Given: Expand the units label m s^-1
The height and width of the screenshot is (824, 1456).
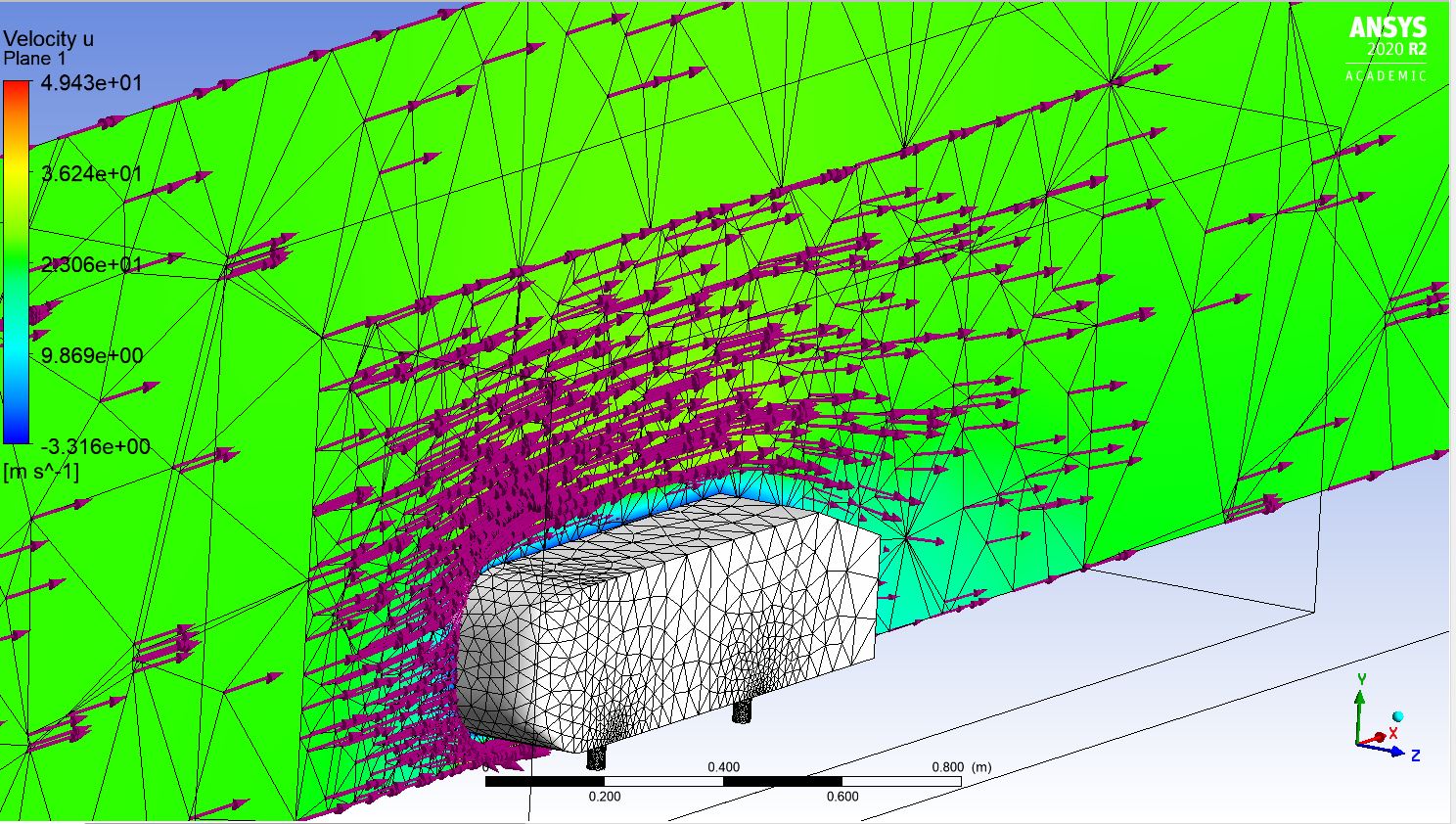Looking at the screenshot, I should tap(39, 472).
